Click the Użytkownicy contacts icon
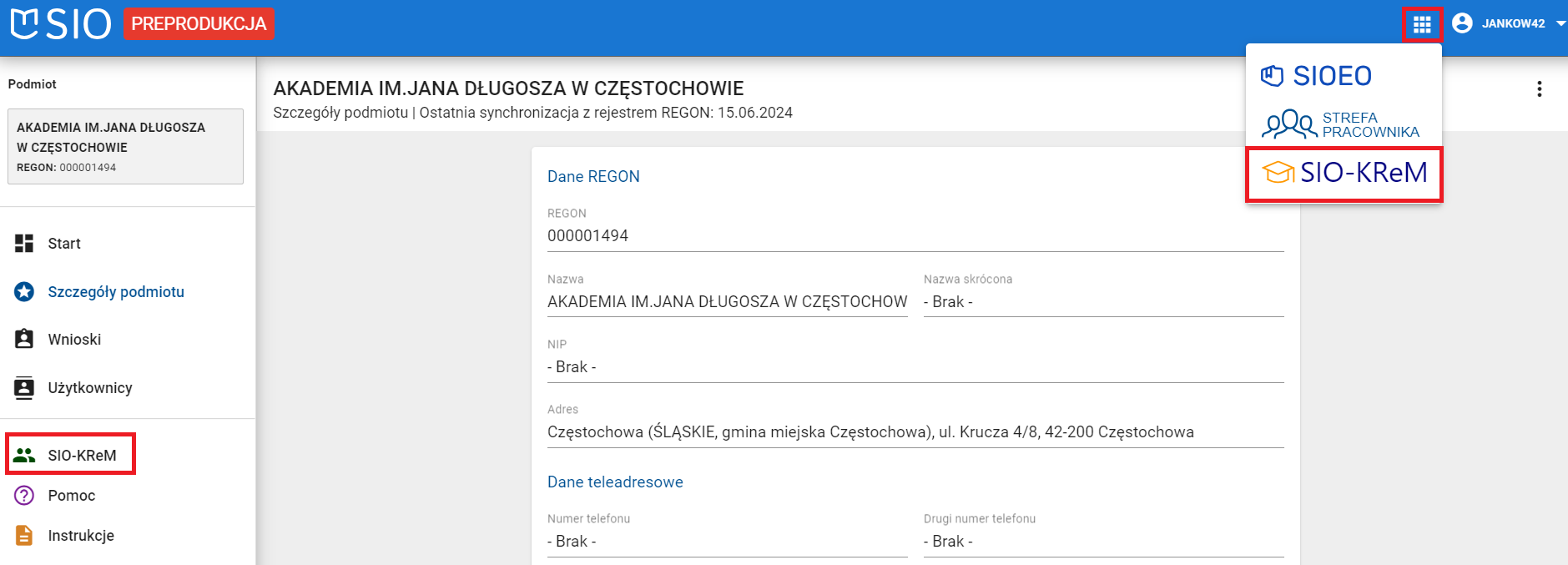 24,388
